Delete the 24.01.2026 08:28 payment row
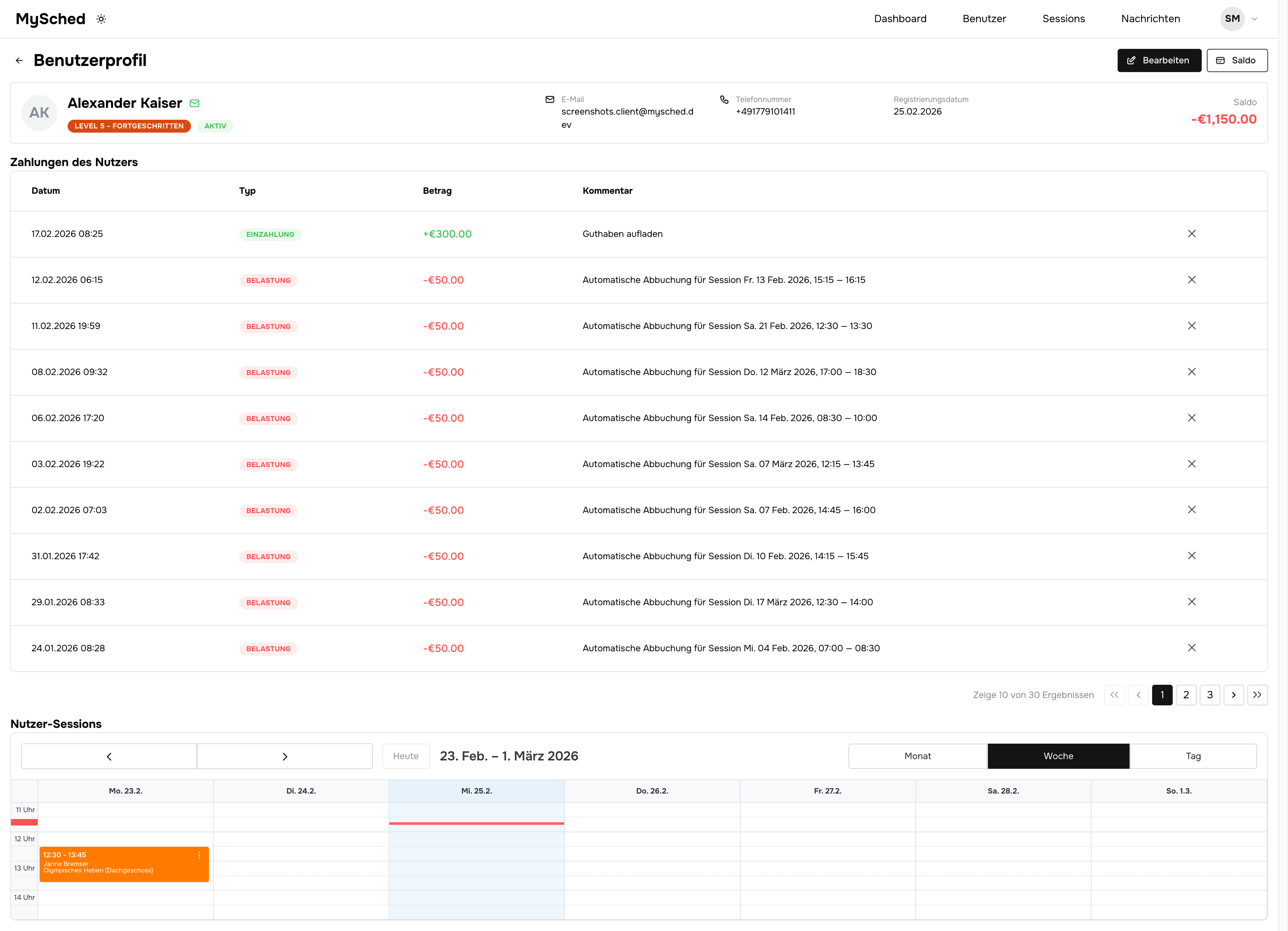The image size is (1288, 931). 1191,648
